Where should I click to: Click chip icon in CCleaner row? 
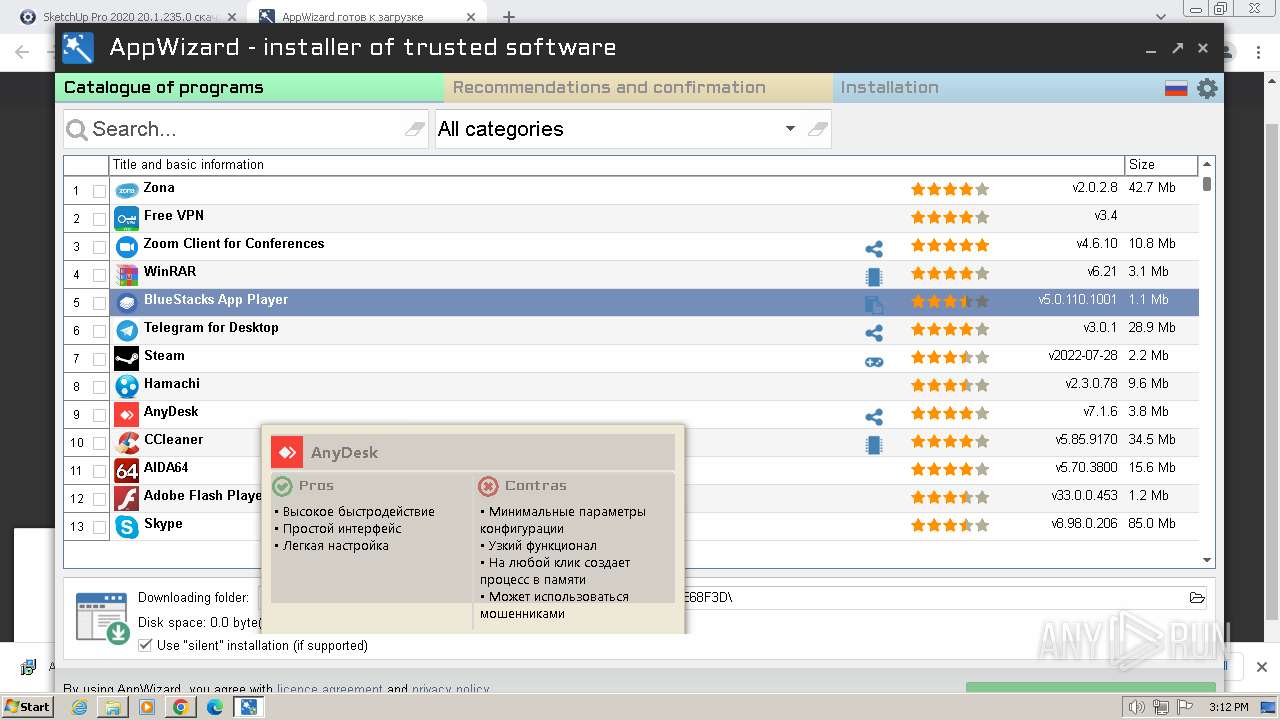[x=874, y=445]
